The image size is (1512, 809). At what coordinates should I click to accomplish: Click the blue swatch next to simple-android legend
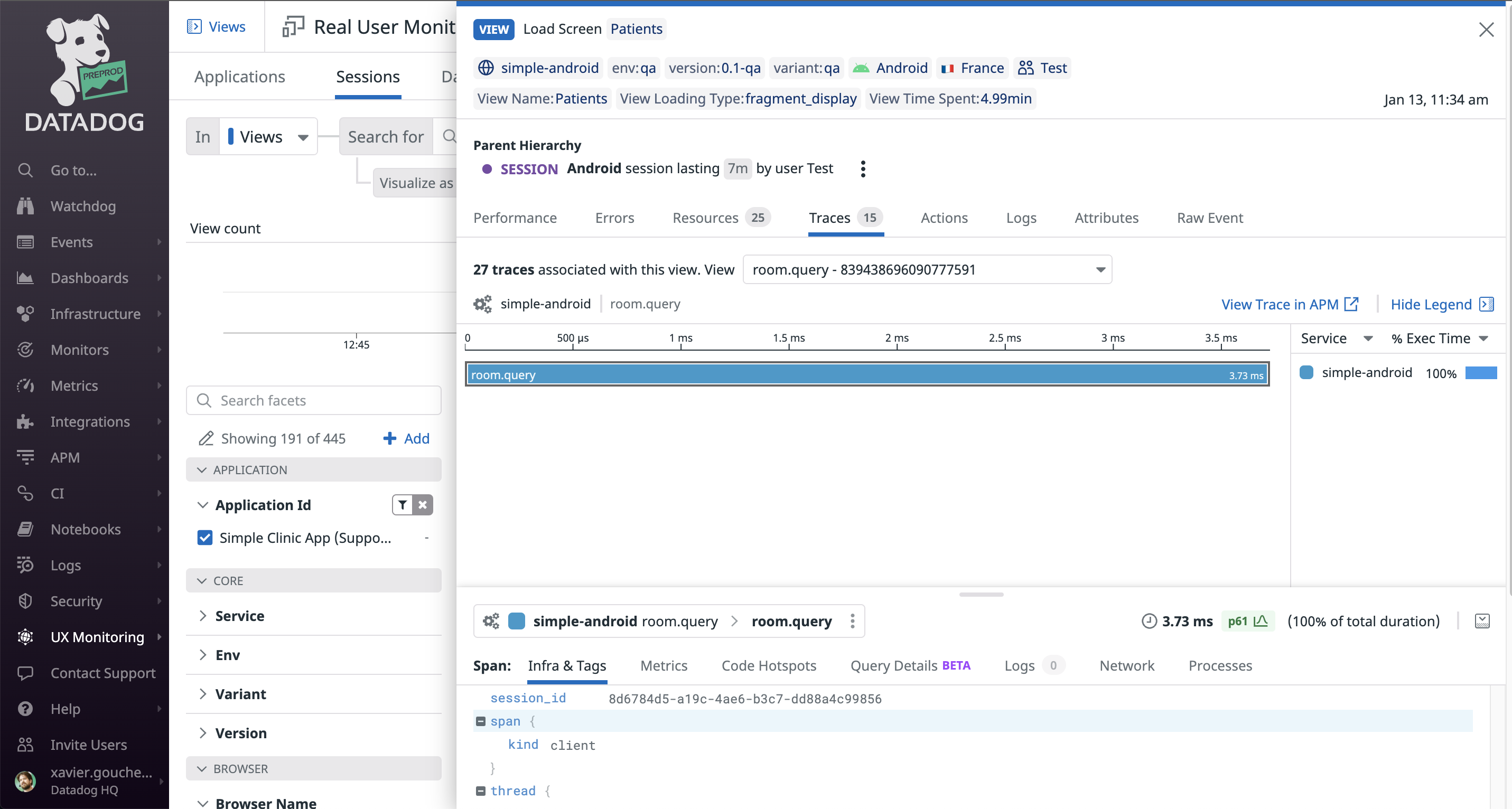coord(1306,372)
